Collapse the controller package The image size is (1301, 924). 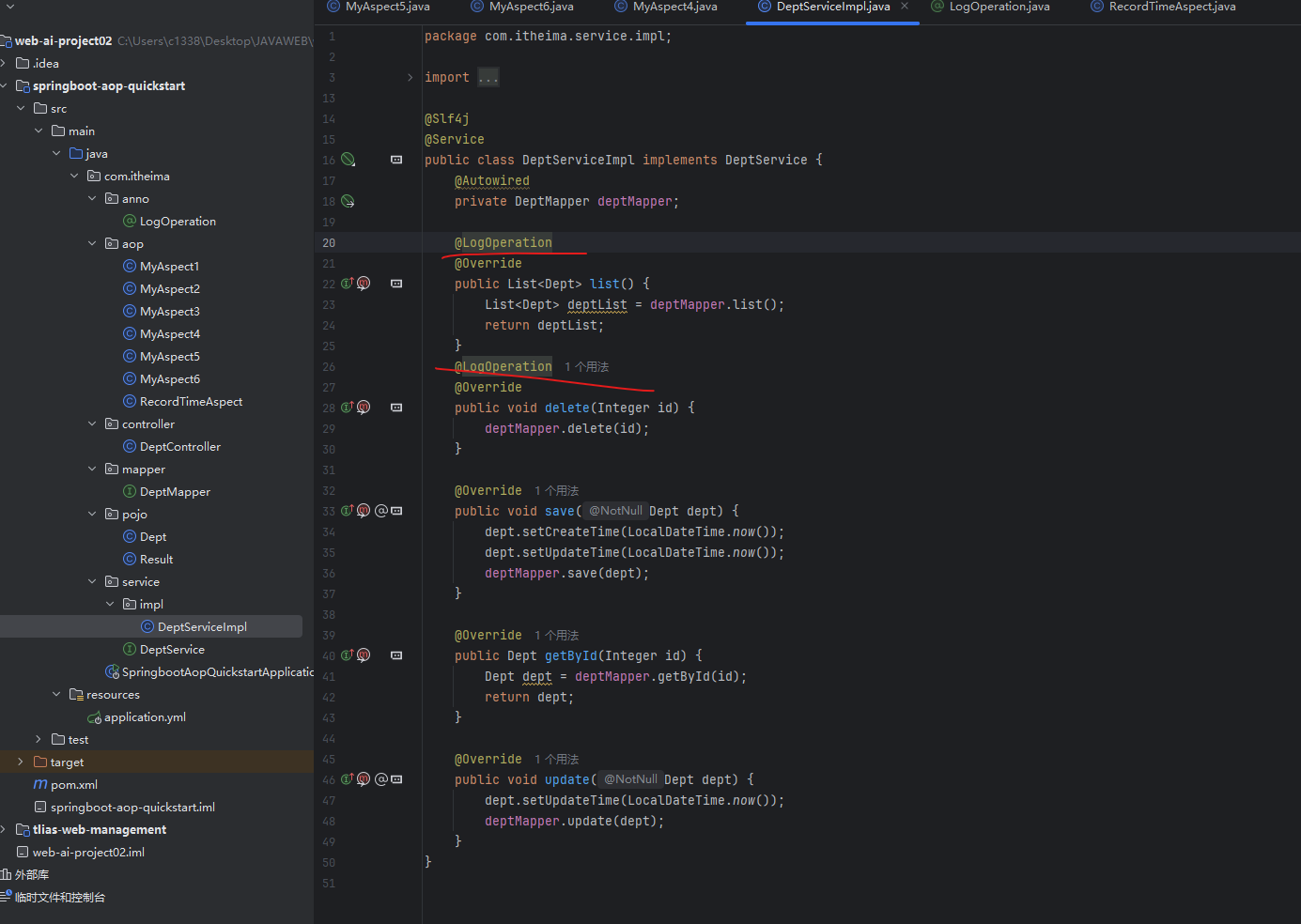[x=92, y=424]
